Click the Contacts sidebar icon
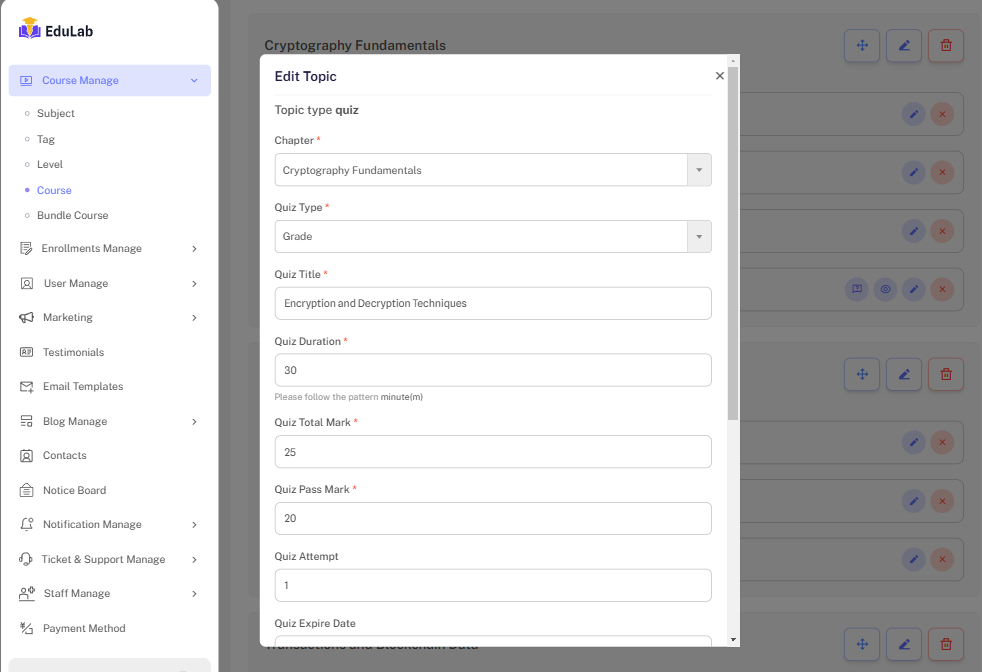982x672 pixels. point(27,456)
